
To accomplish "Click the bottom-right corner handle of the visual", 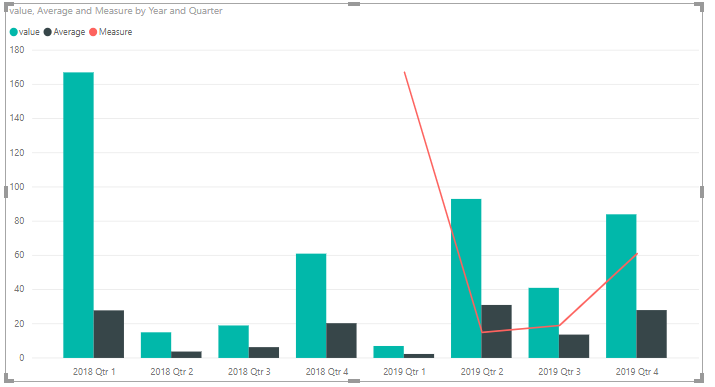I will (700, 378).
